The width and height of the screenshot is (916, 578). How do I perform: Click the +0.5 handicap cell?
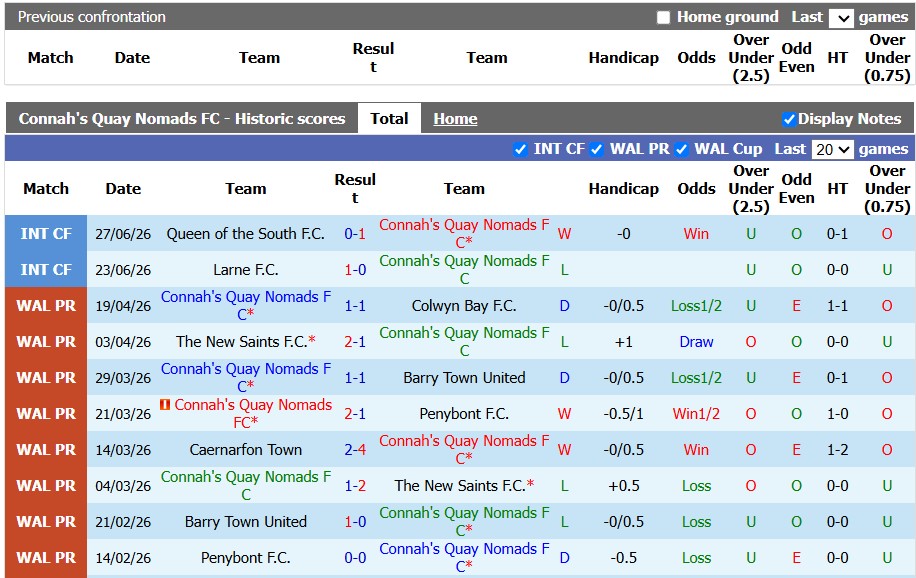pyautogui.click(x=623, y=486)
